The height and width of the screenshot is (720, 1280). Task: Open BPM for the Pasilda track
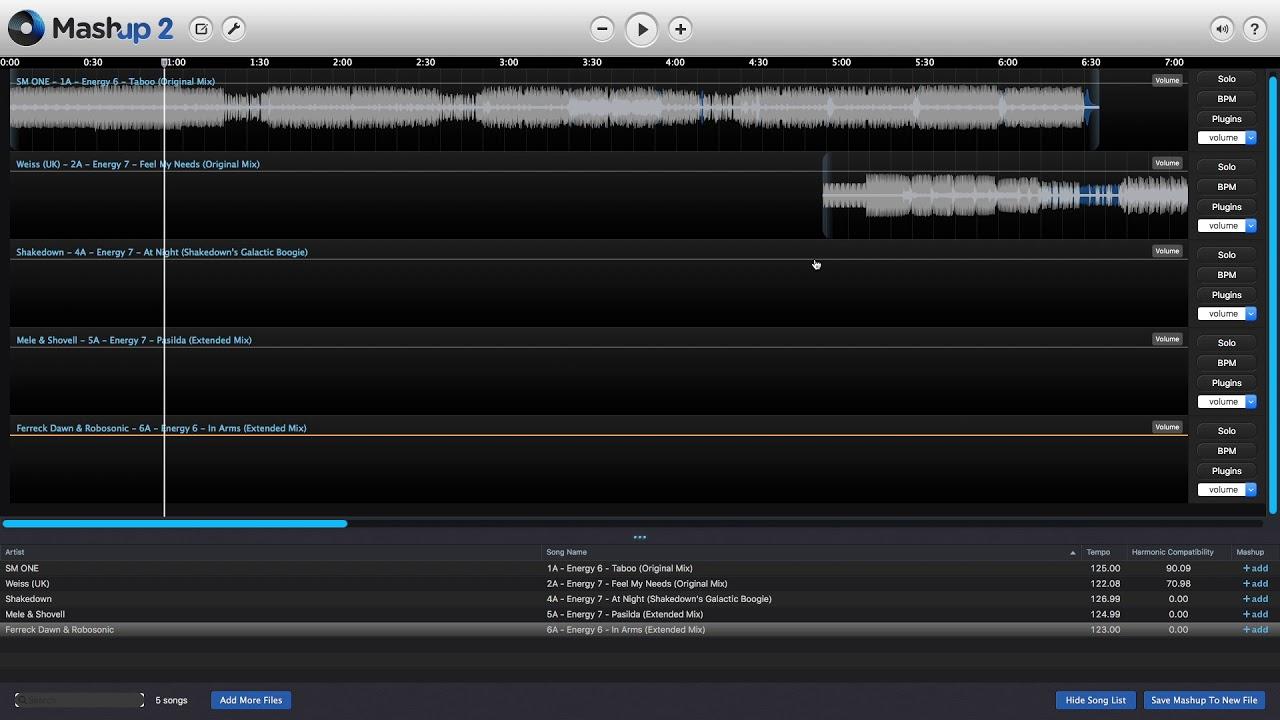coord(1227,363)
